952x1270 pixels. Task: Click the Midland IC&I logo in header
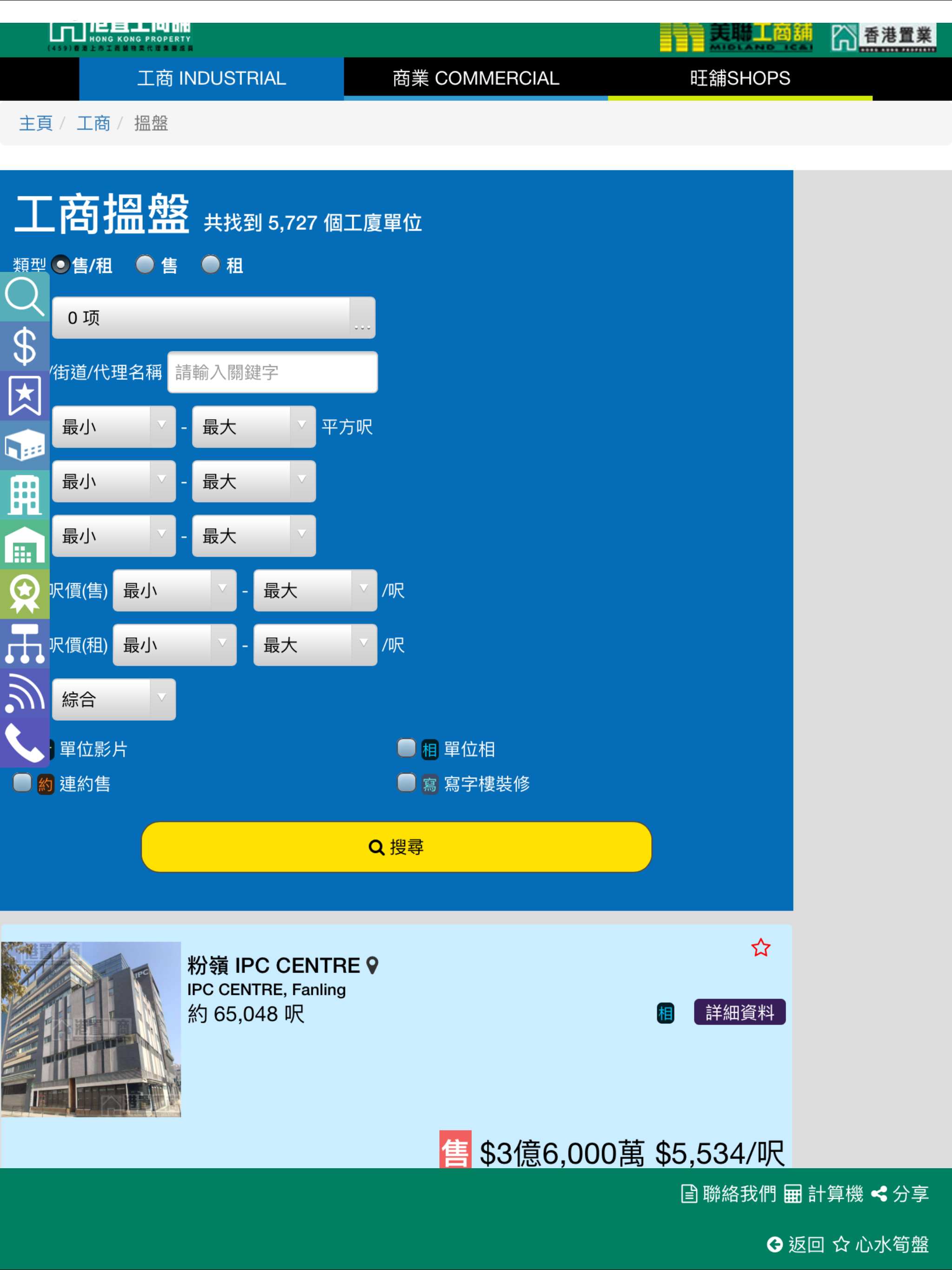pos(736,37)
